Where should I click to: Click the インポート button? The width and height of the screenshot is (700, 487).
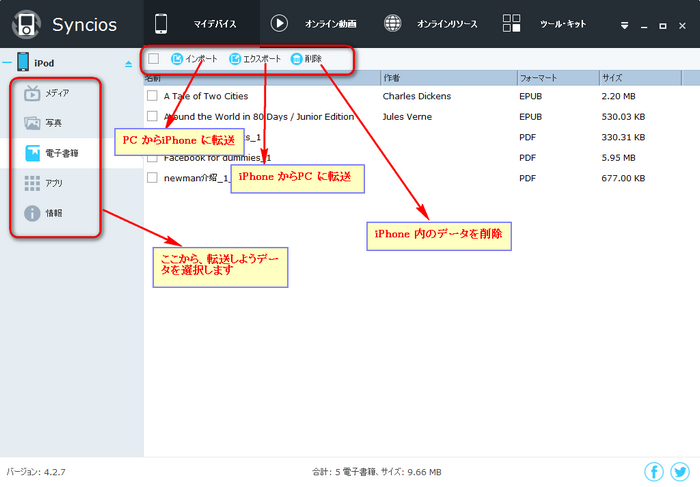tap(194, 58)
